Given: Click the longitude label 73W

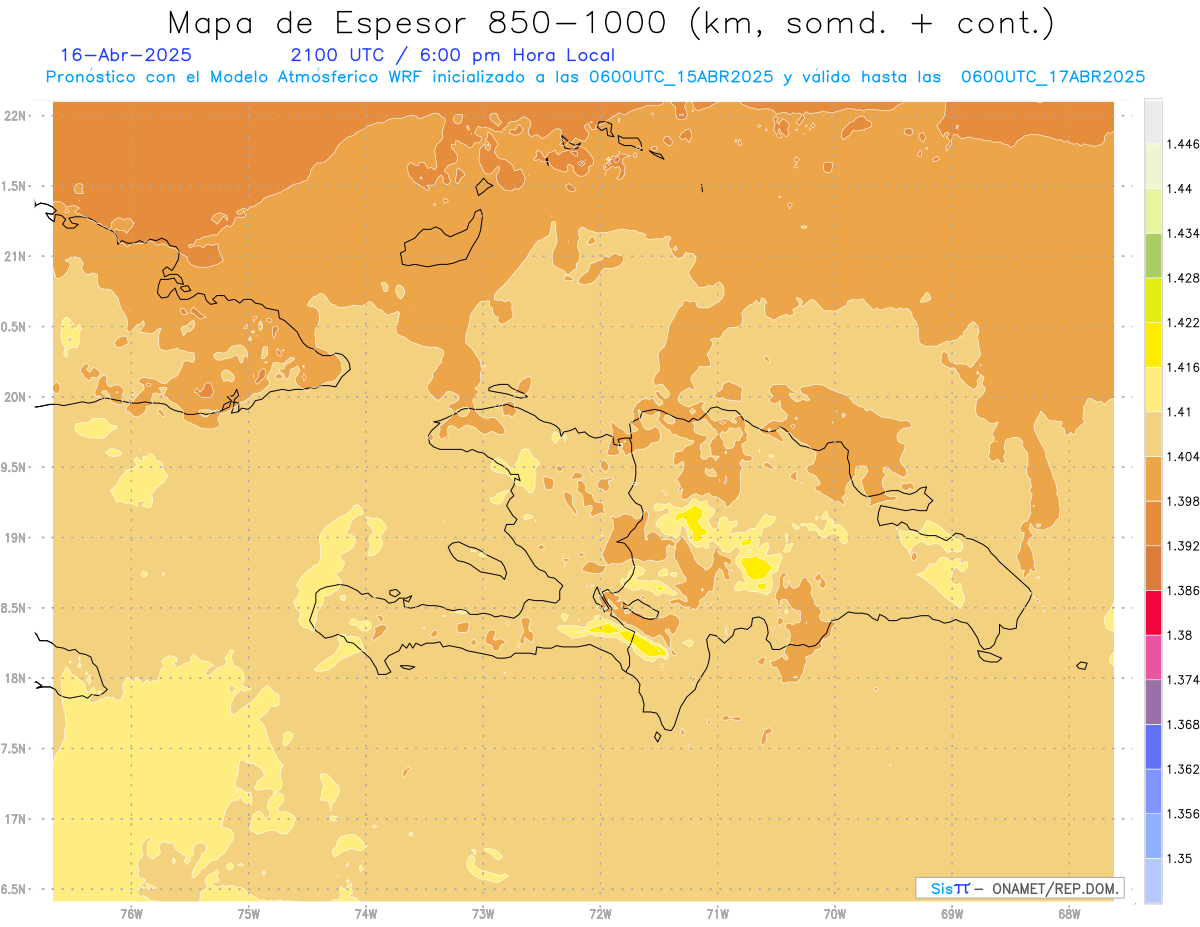Looking at the screenshot, I should (x=483, y=913).
